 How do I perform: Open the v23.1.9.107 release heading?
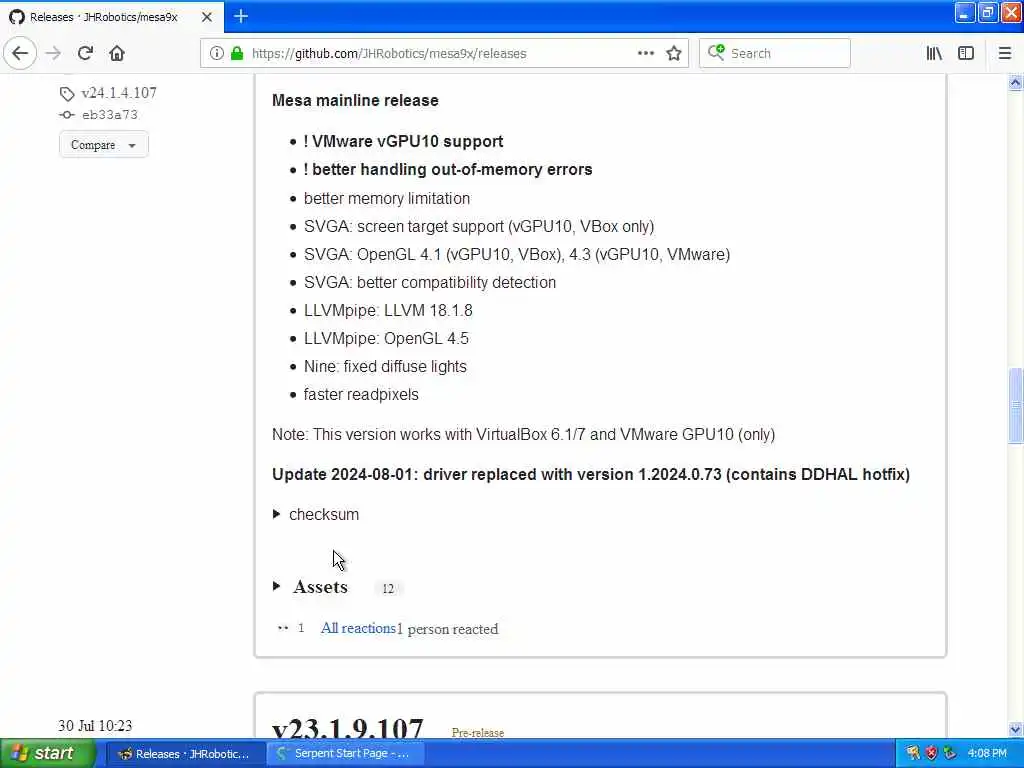347,729
